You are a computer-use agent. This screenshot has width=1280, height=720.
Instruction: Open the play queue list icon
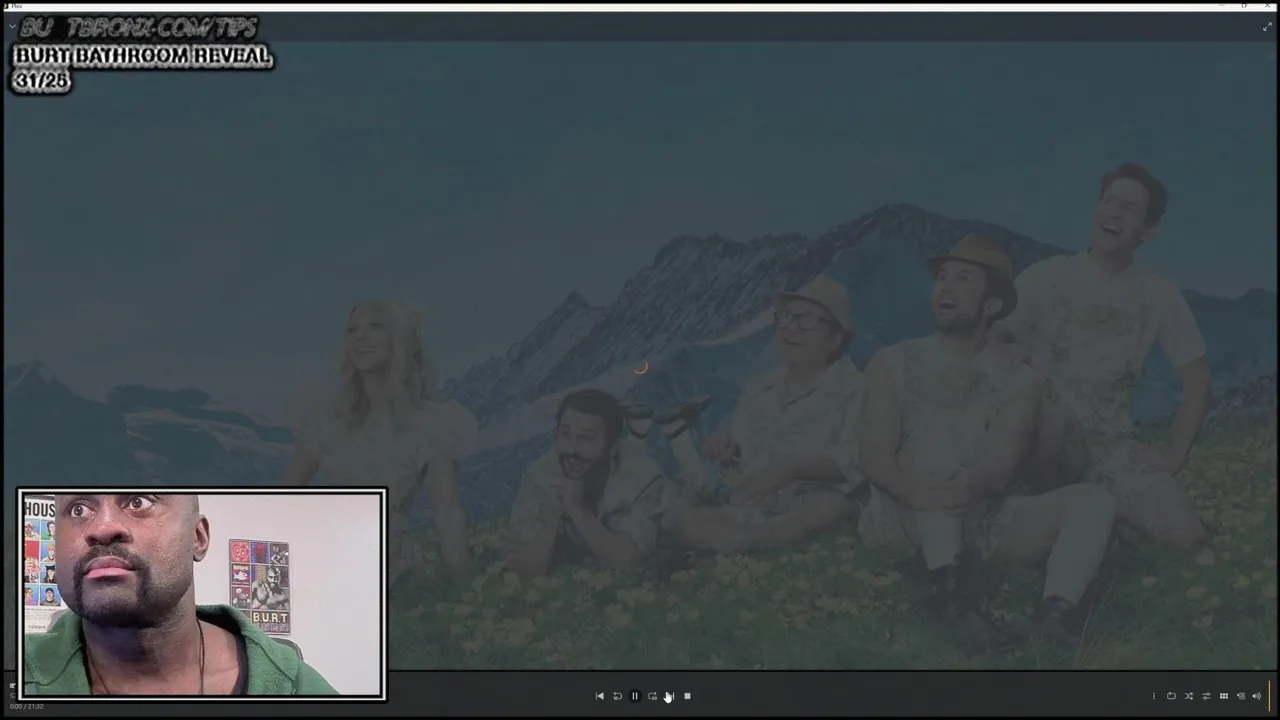pyautogui.click(x=1240, y=696)
